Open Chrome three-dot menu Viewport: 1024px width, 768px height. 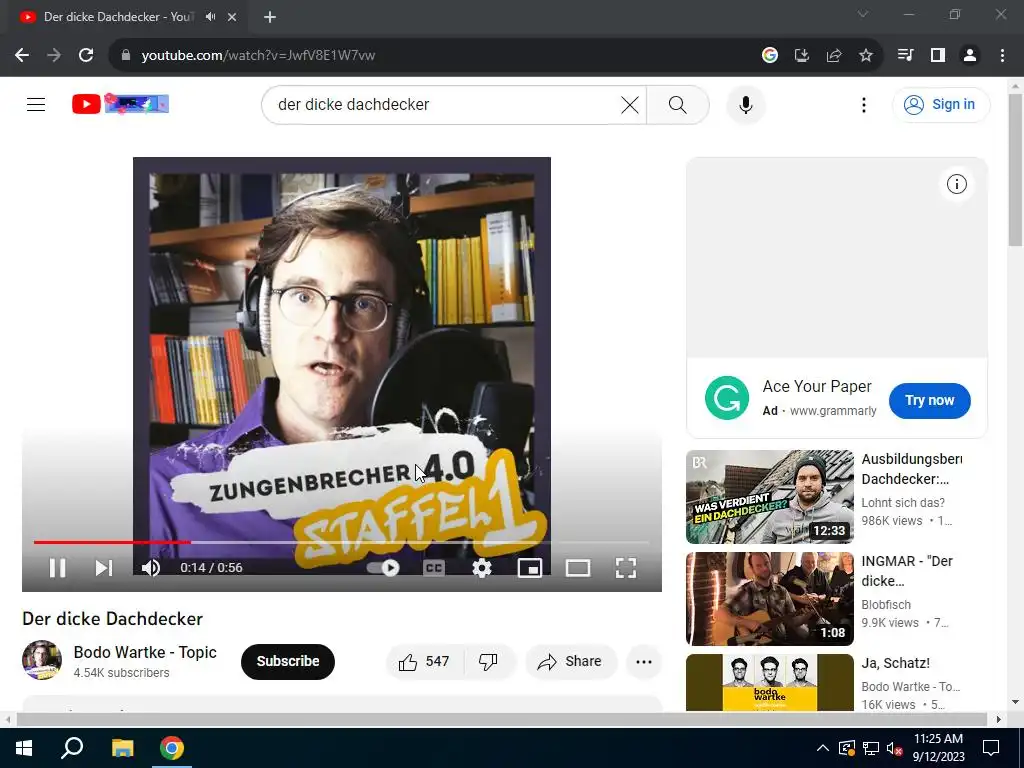(x=1002, y=56)
